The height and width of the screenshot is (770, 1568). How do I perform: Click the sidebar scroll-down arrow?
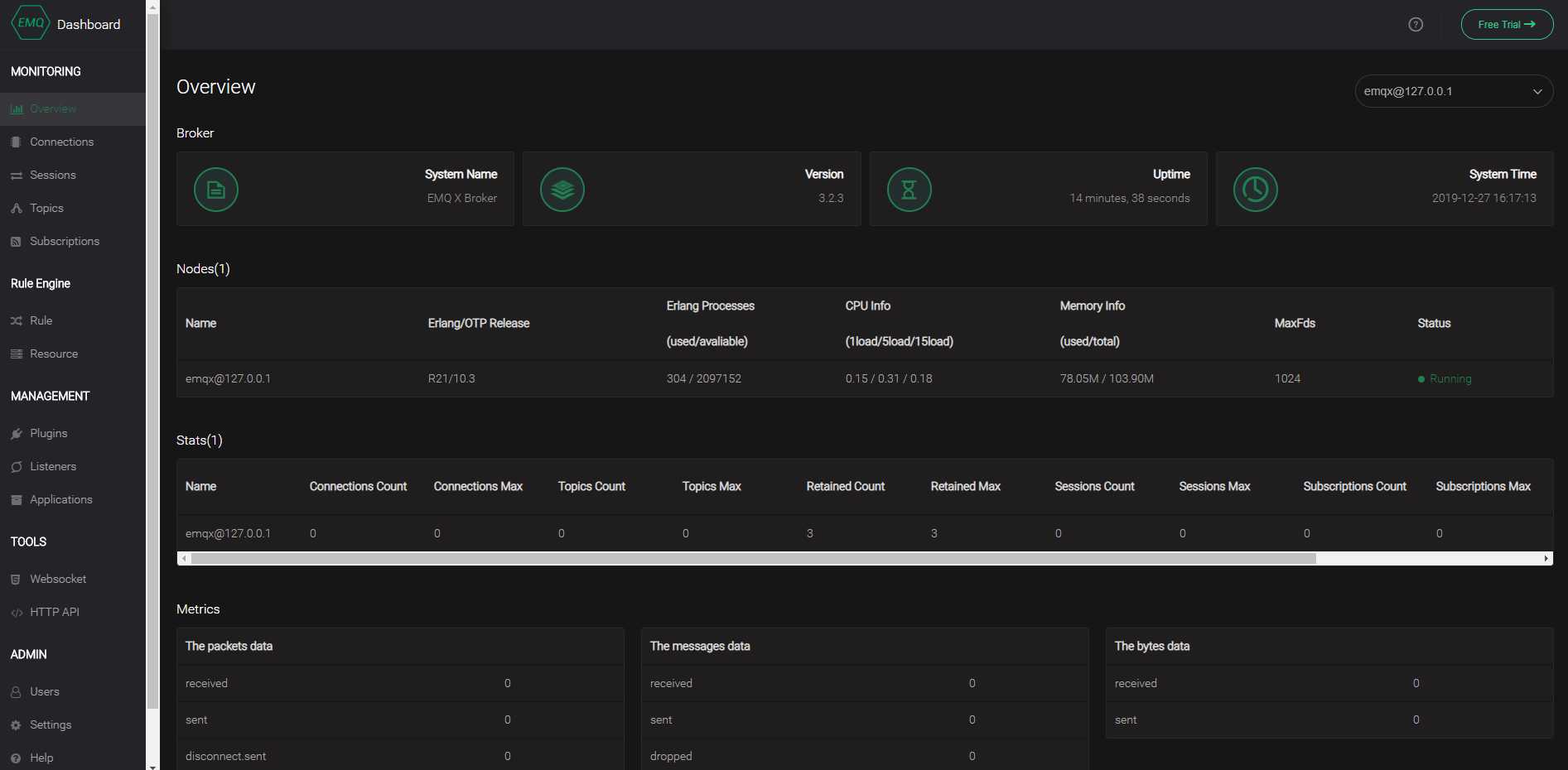coord(152,766)
